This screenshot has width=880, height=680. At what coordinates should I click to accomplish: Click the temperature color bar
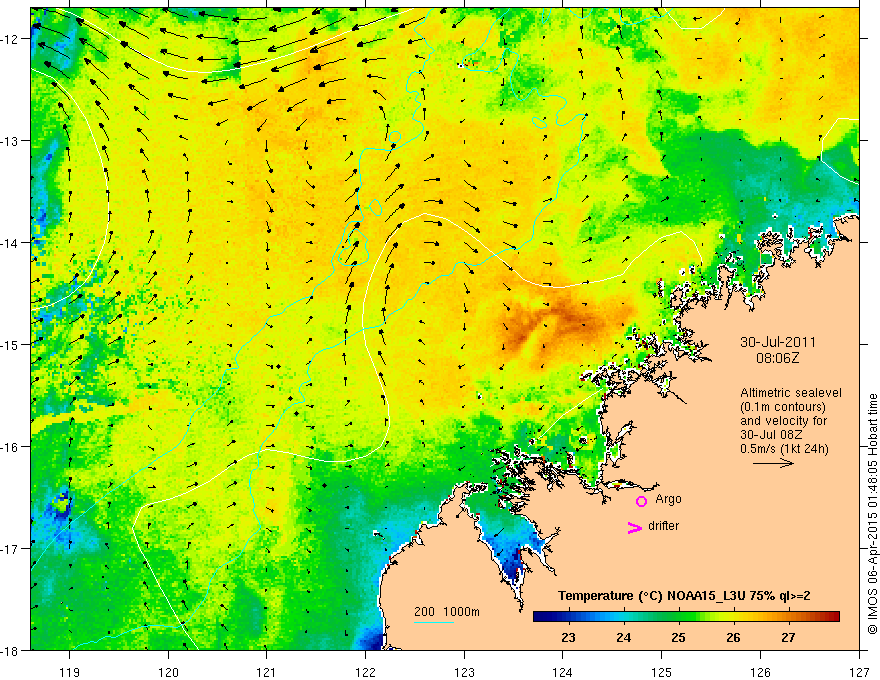pyautogui.click(x=686, y=617)
